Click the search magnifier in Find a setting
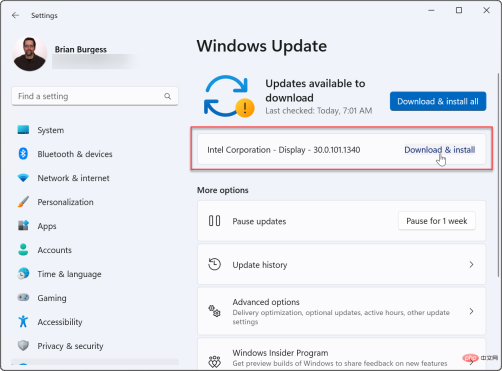Viewport: 502px width, 371px height. 168,96
